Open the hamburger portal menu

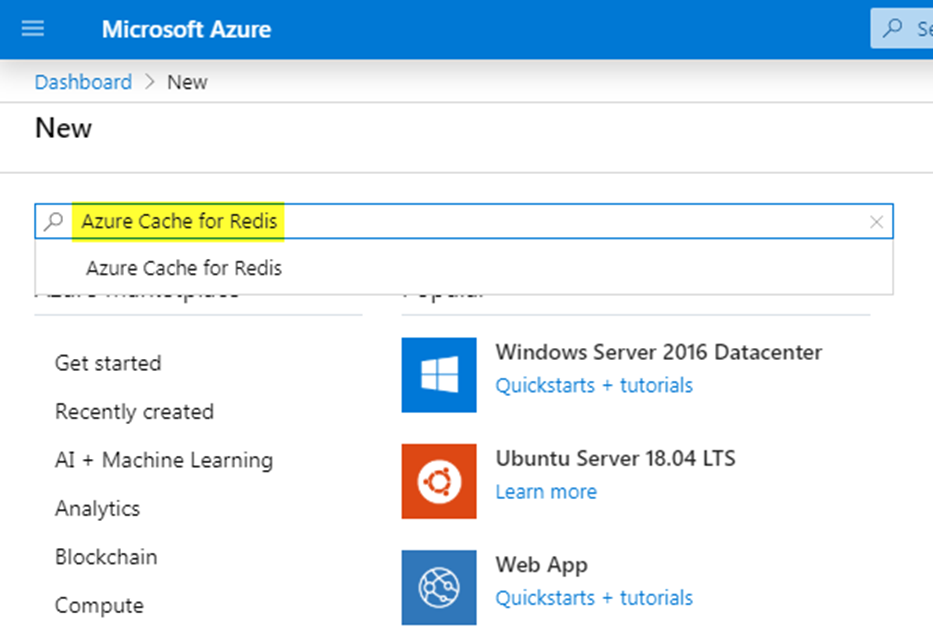coord(33,29)
